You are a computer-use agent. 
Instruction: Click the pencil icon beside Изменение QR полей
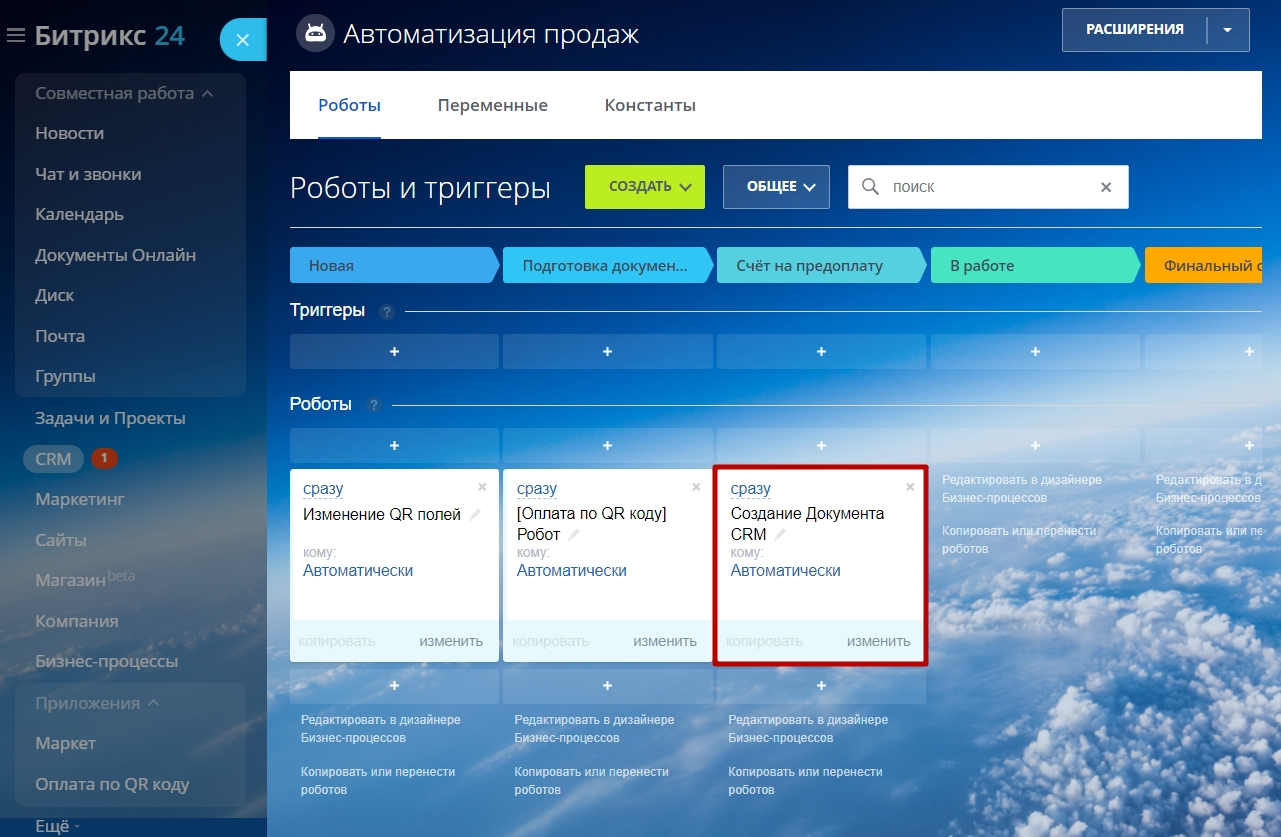click(475, 514)
